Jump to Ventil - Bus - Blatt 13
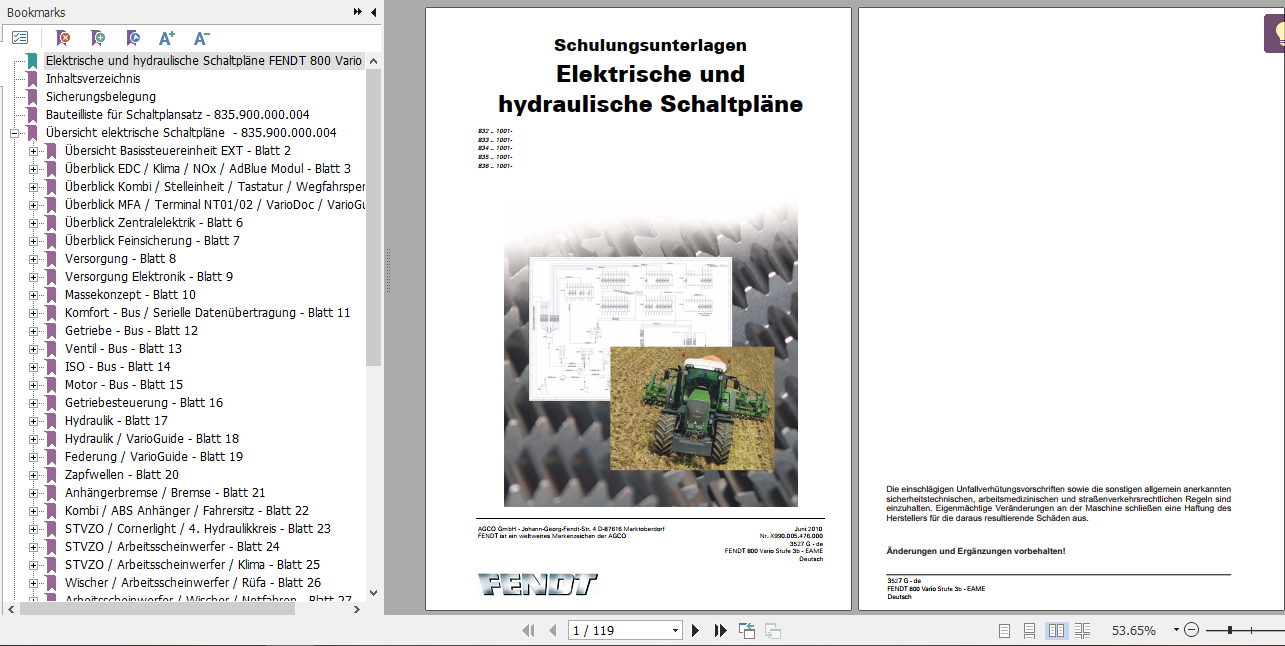 point(123,349)
